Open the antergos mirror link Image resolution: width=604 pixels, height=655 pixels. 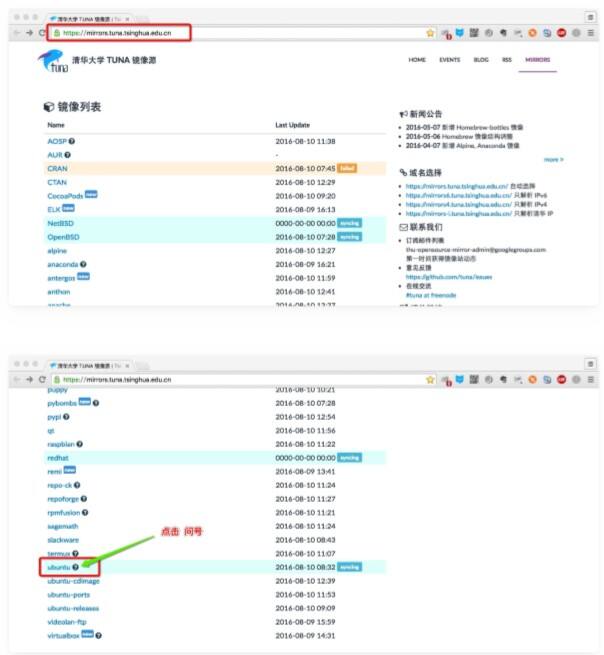tap(61, 278)
